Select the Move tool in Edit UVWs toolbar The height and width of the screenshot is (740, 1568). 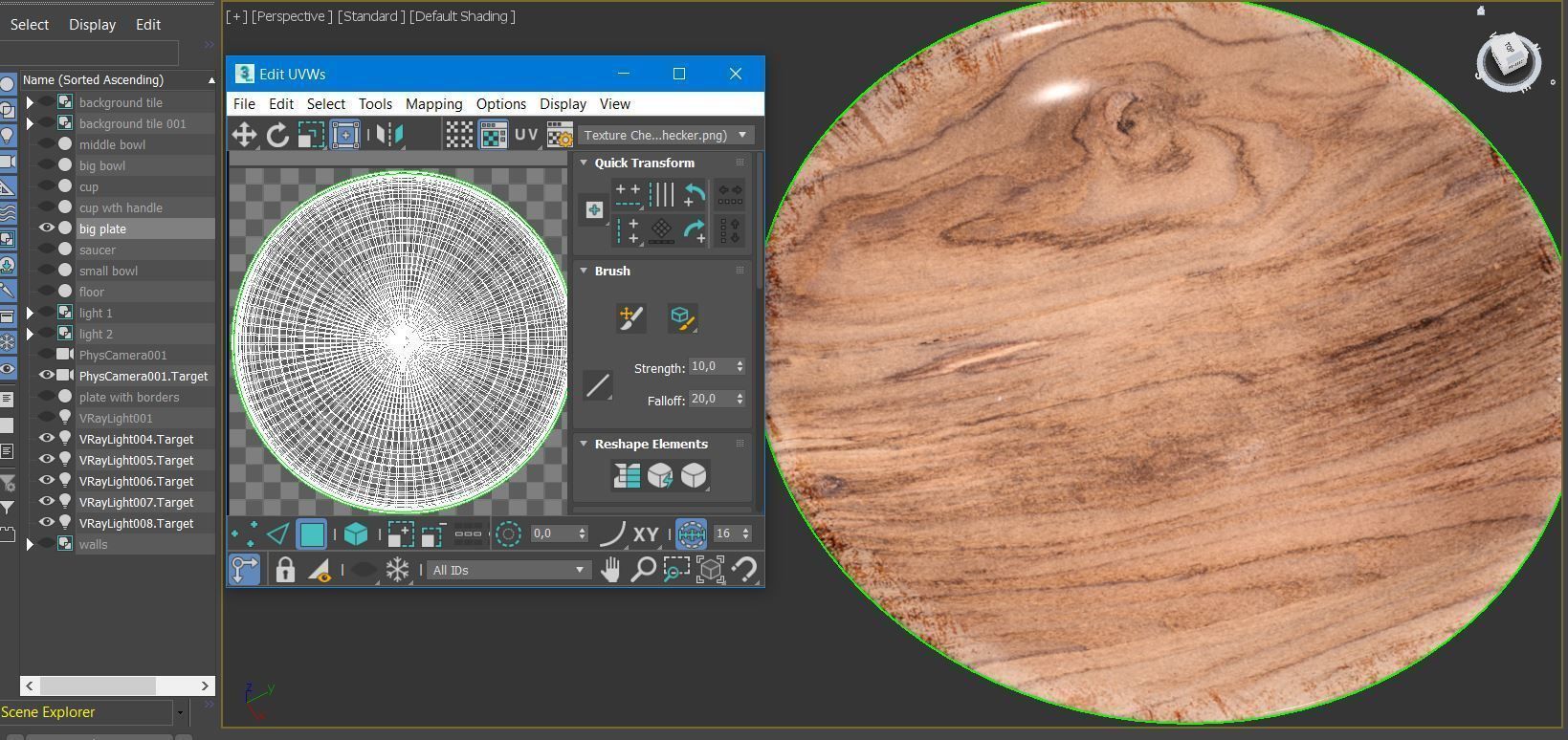pos(244,135)
